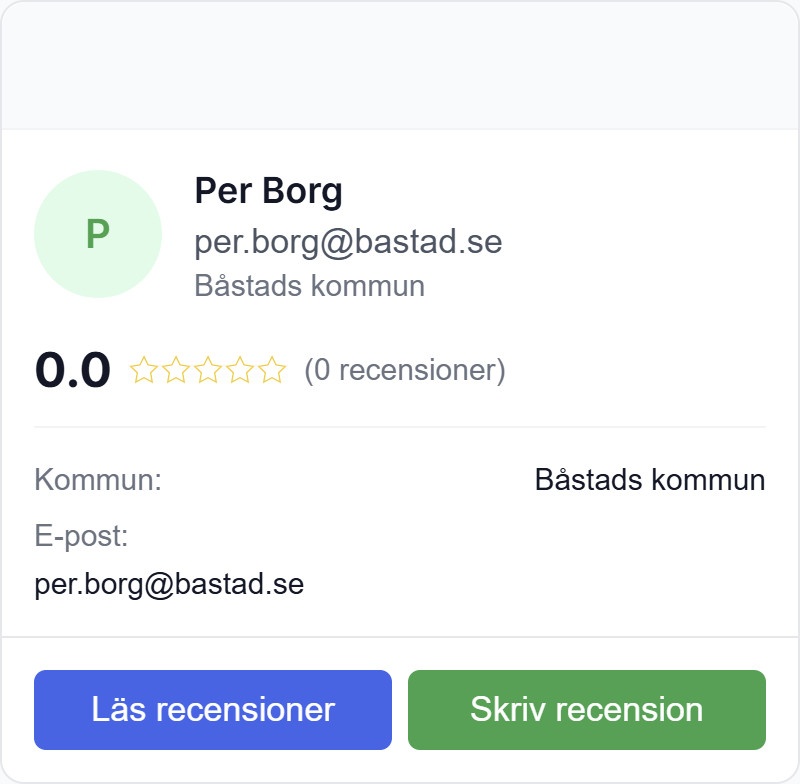Click the green P avatar circle

(98, 234)
